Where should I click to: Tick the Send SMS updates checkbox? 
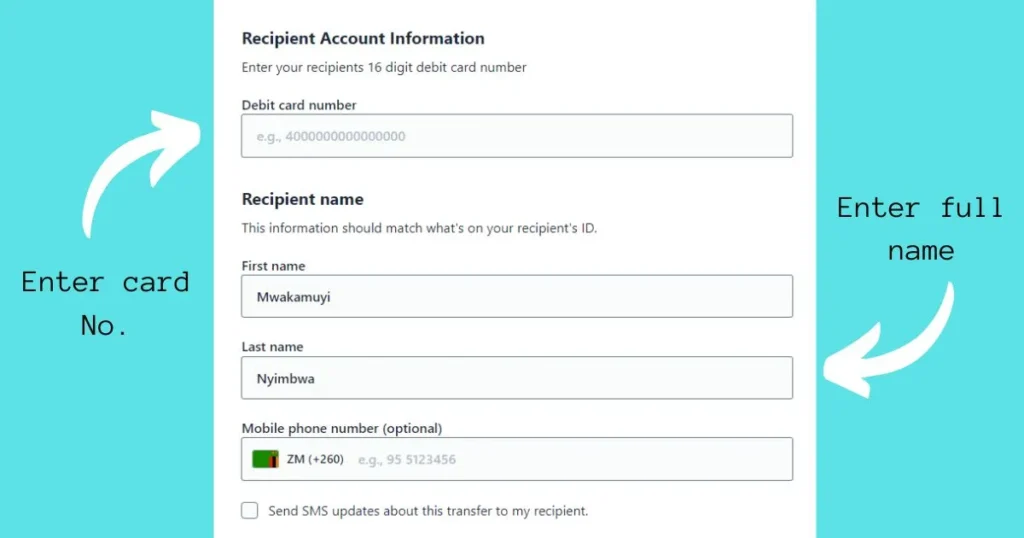point(249,511)
